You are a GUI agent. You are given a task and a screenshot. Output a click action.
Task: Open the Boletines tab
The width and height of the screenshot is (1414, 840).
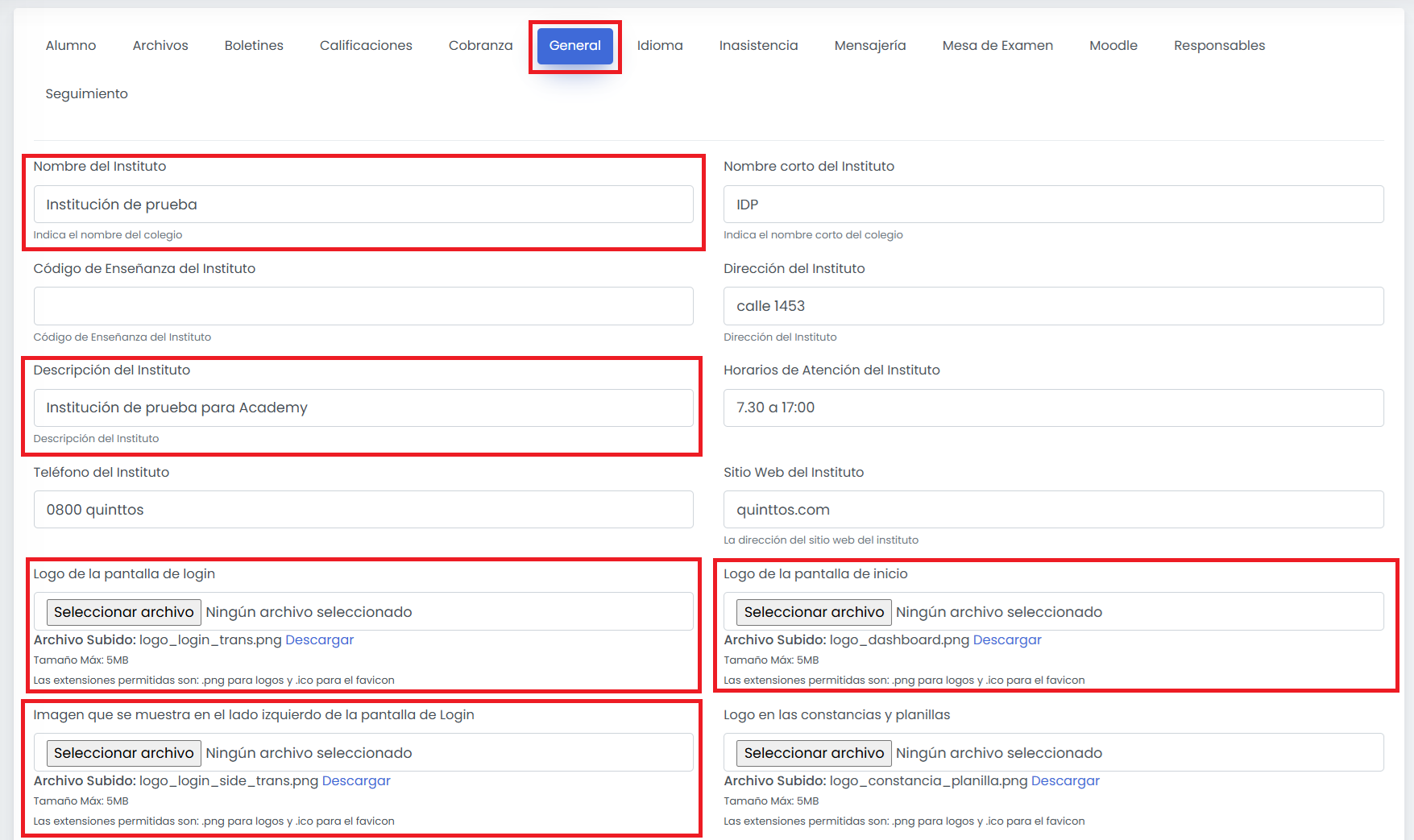pyautogui.click(x=254, y=46)
